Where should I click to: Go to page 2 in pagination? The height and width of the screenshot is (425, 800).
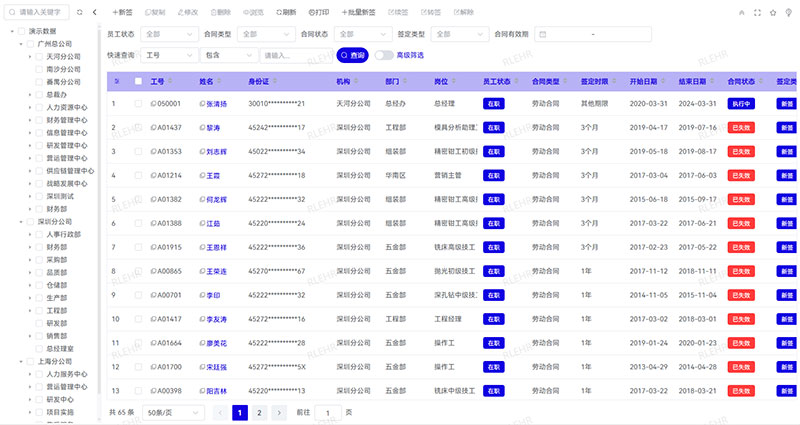coord(259,412)
